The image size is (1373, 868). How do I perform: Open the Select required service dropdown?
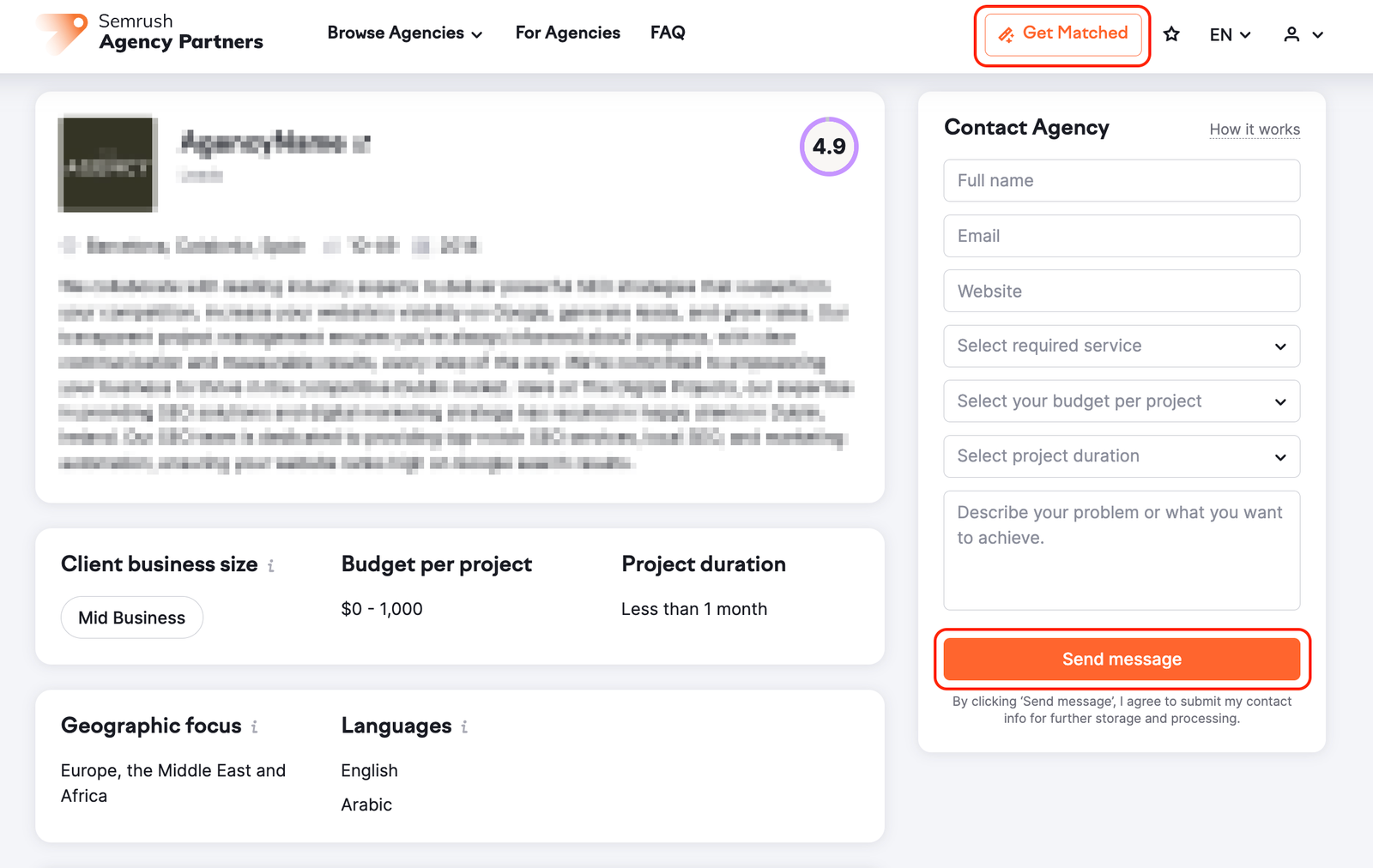point(1121,346)
